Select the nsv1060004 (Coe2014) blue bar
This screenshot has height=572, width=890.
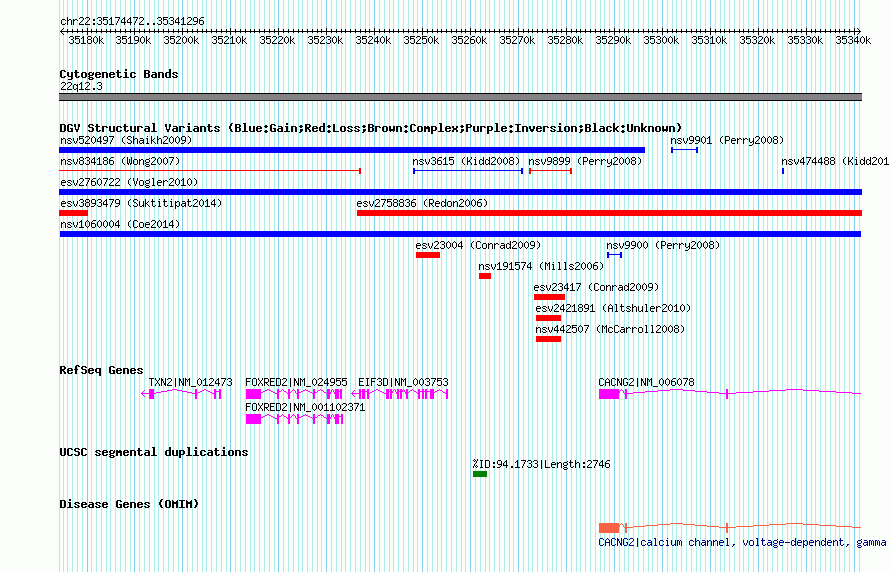click(460, 234)
